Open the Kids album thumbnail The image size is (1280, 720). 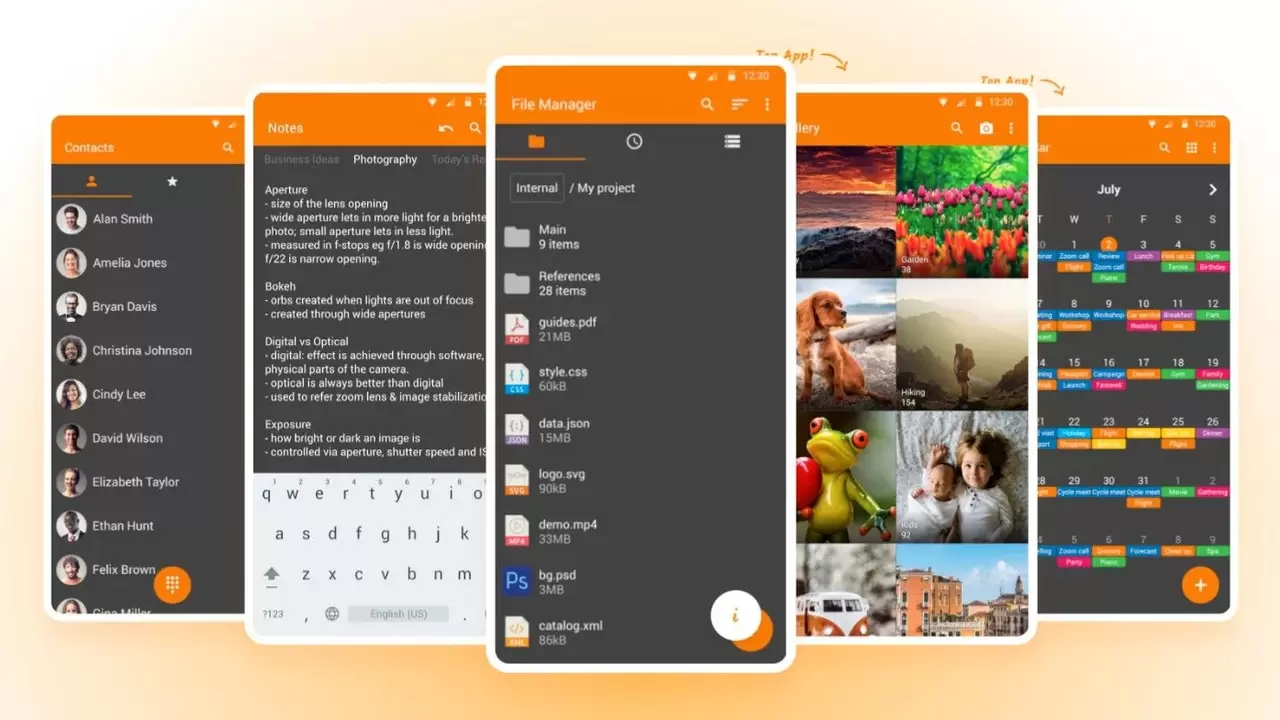click(962, 477)
